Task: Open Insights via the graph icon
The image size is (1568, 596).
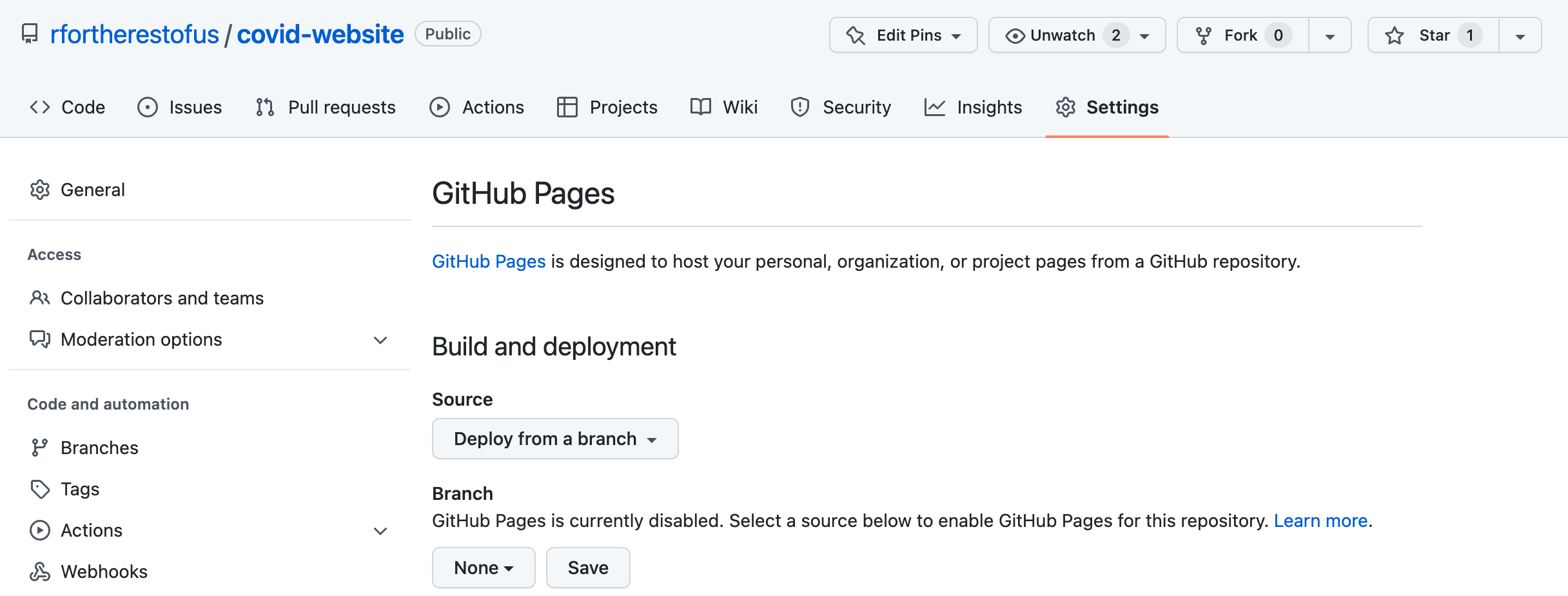Action: pyautogui.click(x=934, y=107)
